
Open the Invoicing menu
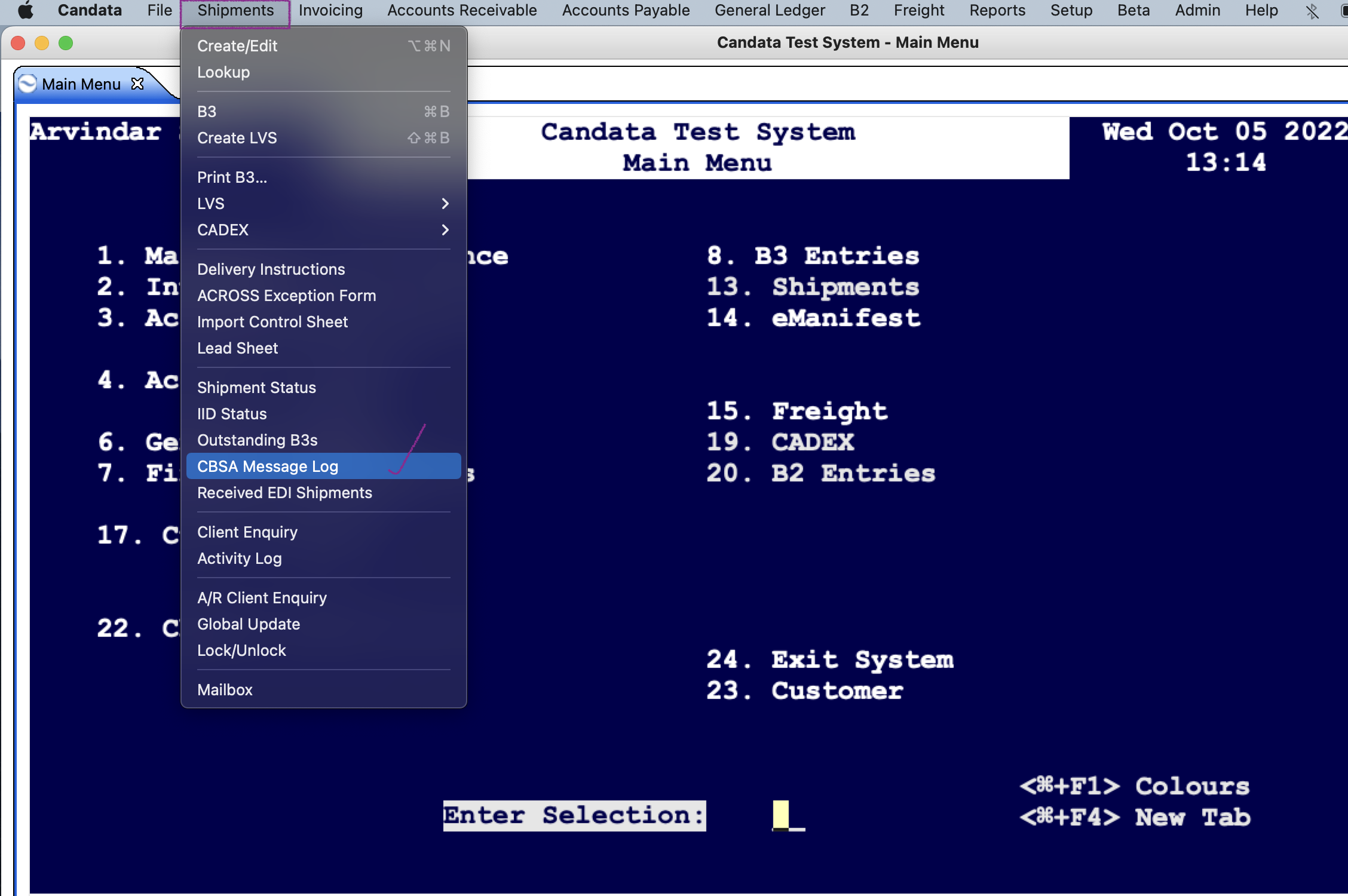coord(330,10)
